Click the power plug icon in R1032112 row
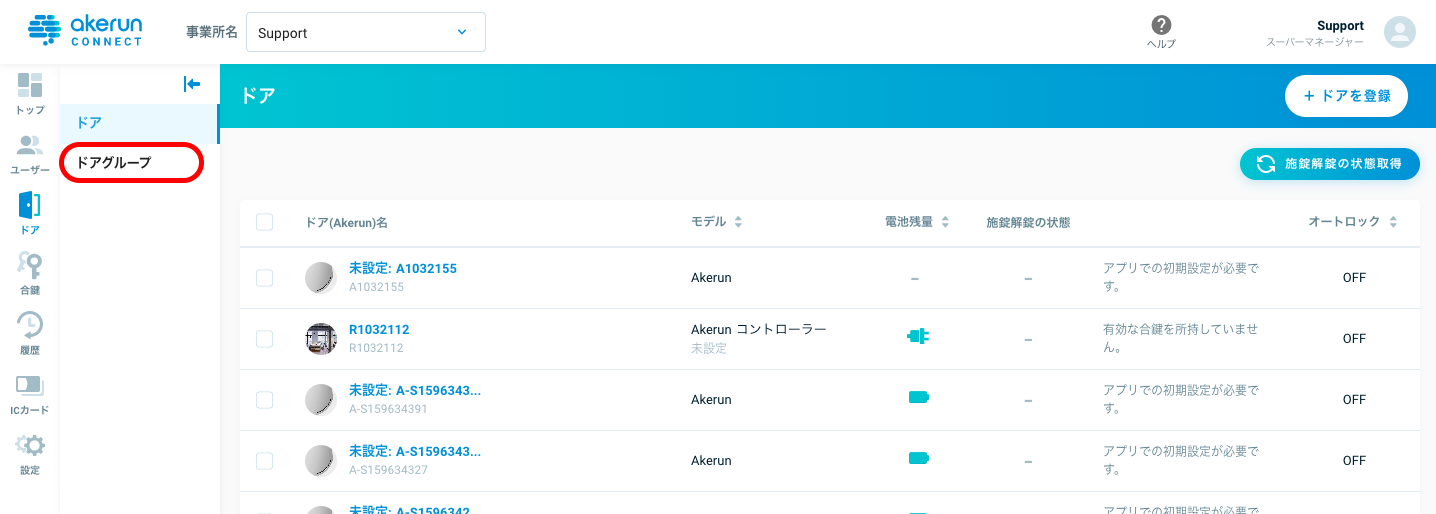 click(917, 337)
